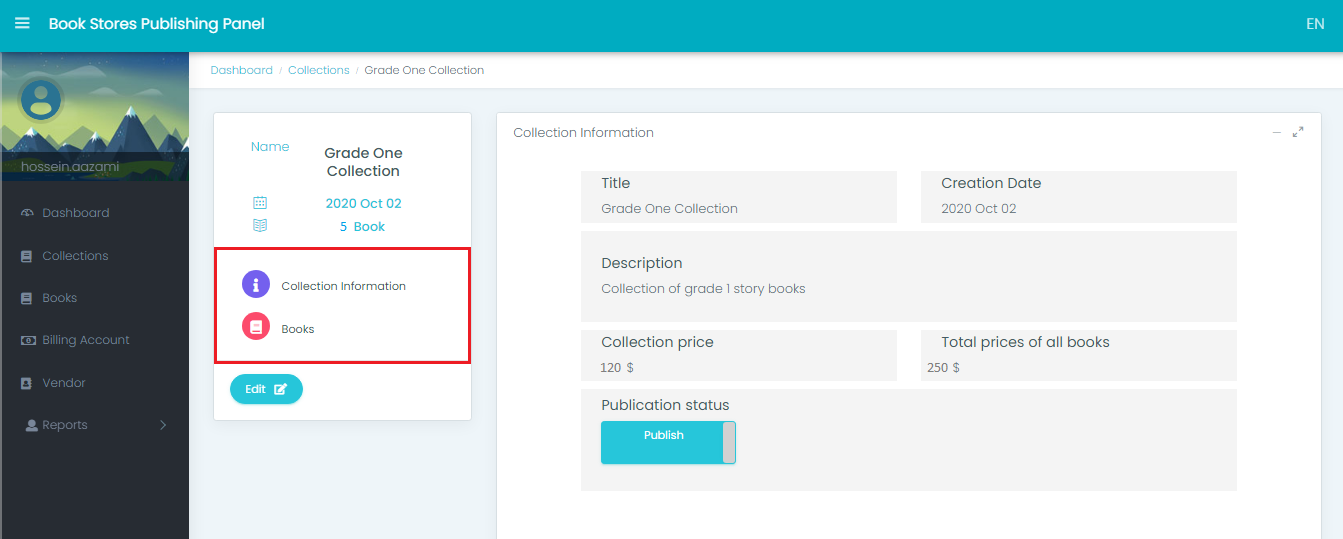Open the hamburger menu icon
This screenshot has height=539, width=1343.
[22, 23]
